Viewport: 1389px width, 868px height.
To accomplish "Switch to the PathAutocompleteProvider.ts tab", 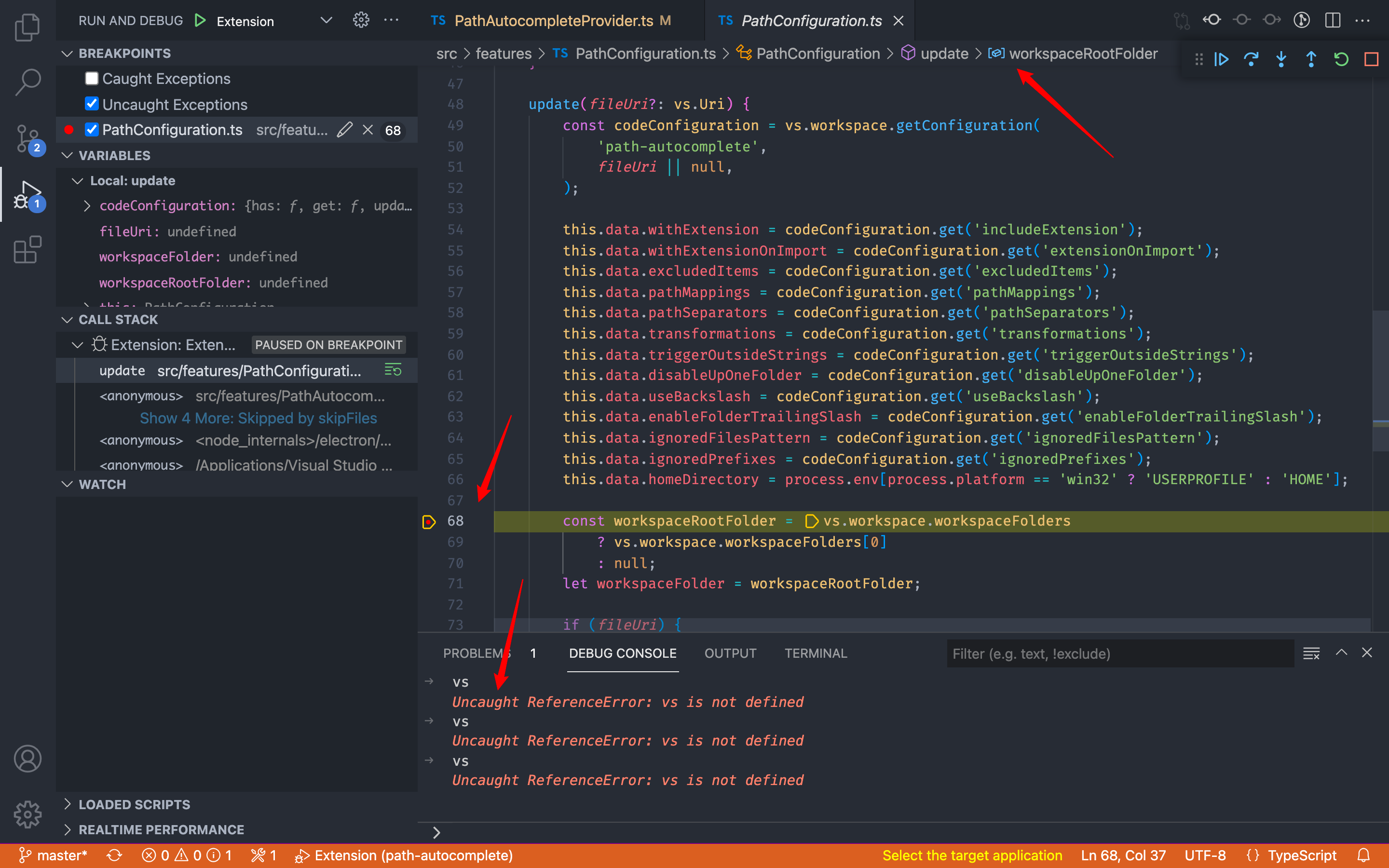I will [553, 20].
